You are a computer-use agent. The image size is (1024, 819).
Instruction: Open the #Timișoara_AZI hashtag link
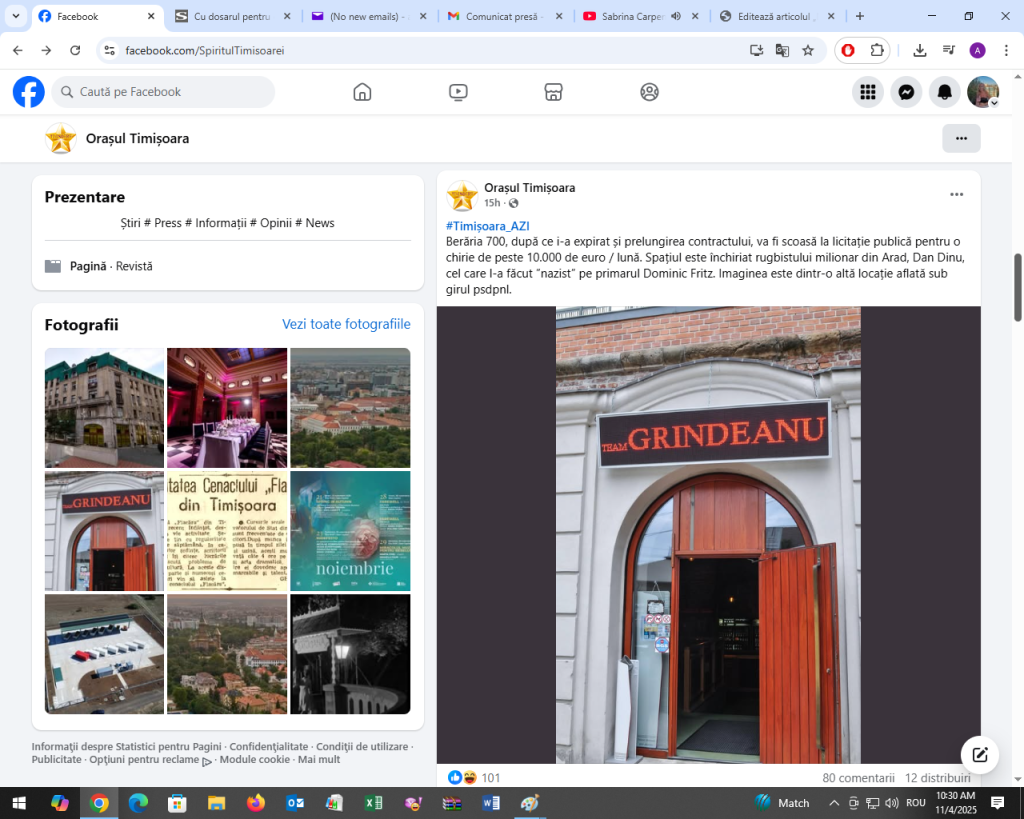pyautogui.click(x=487, y=226)
